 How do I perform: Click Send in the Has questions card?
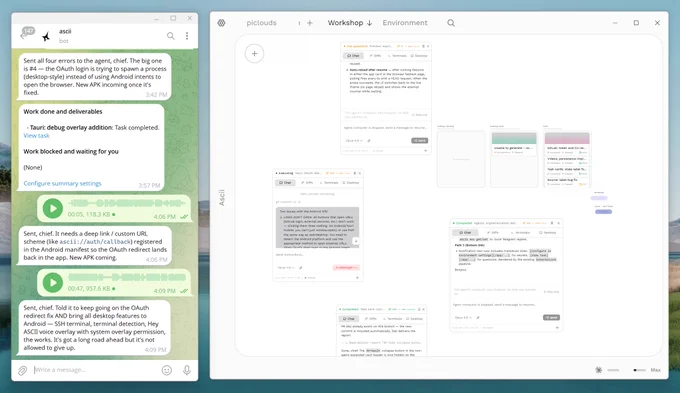coord(419,141)
